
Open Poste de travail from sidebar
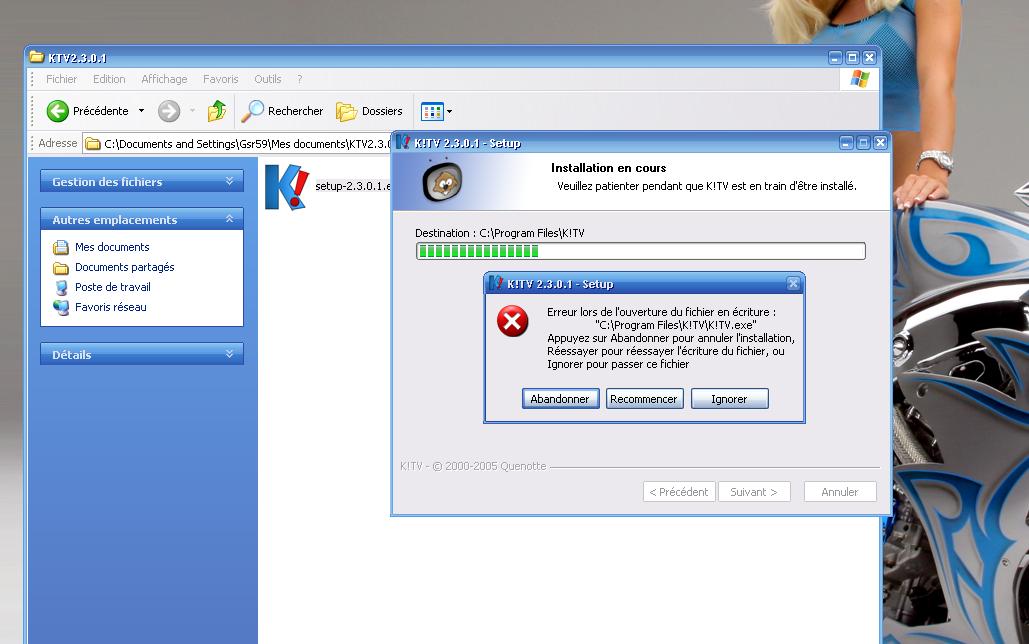click(x=112, y=287)
